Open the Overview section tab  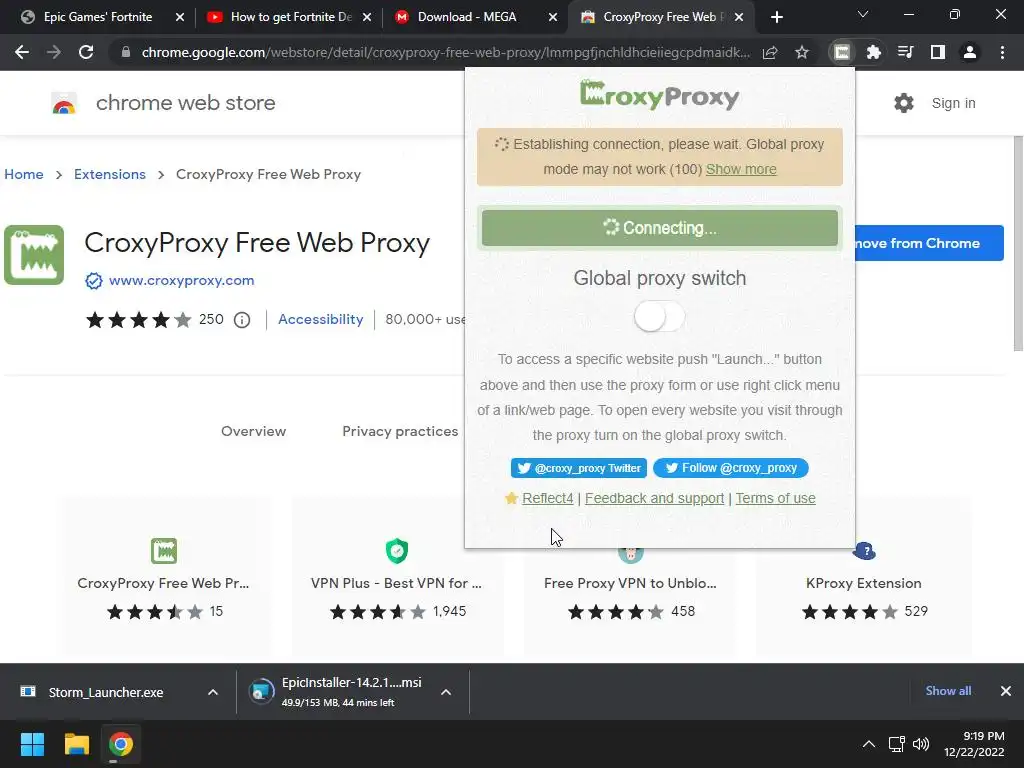coord(253,432)
